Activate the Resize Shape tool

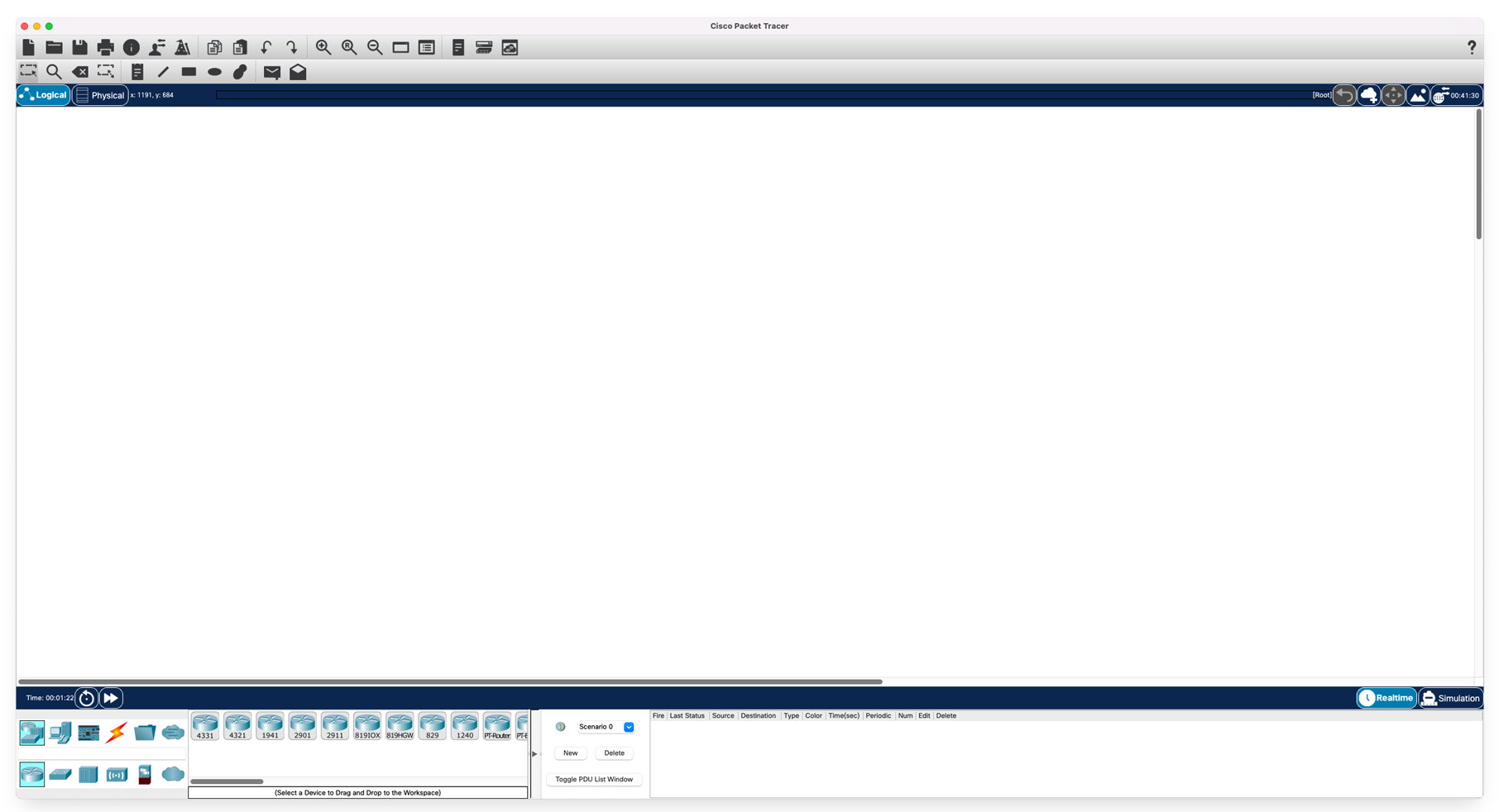[x=106, y=72]
